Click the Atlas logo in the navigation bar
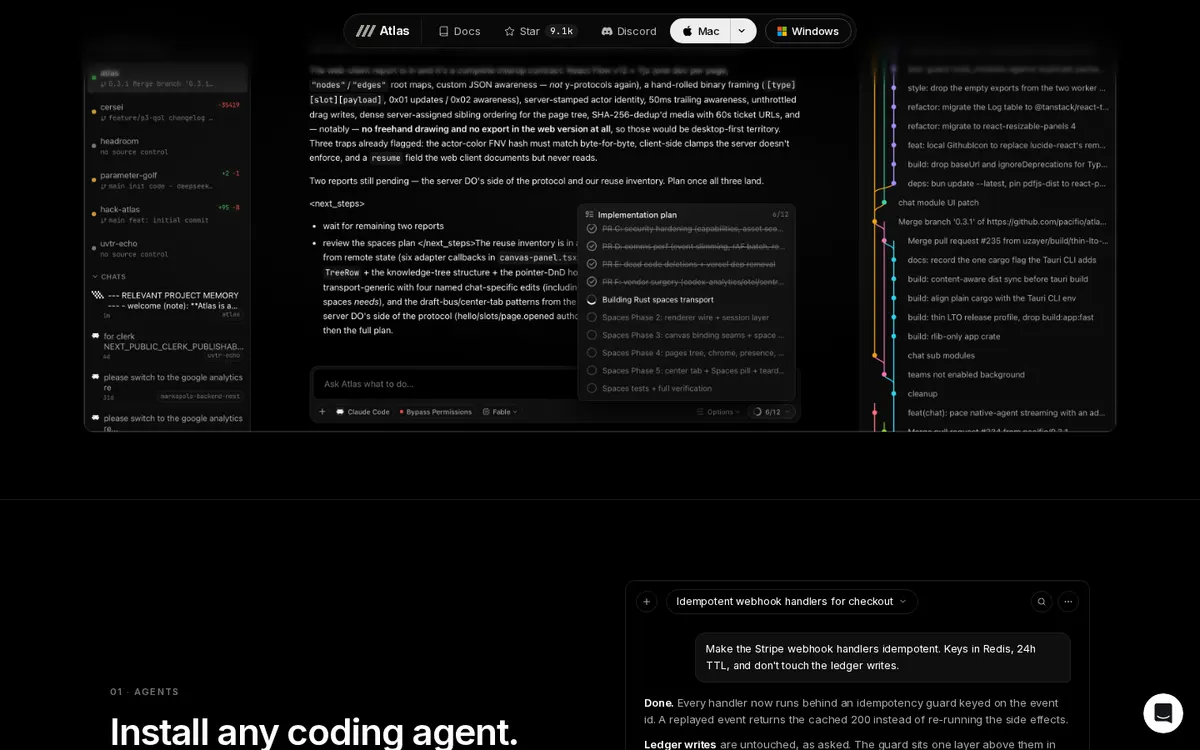The height and width of the screenshot is (750, 1200). [382, 31]
